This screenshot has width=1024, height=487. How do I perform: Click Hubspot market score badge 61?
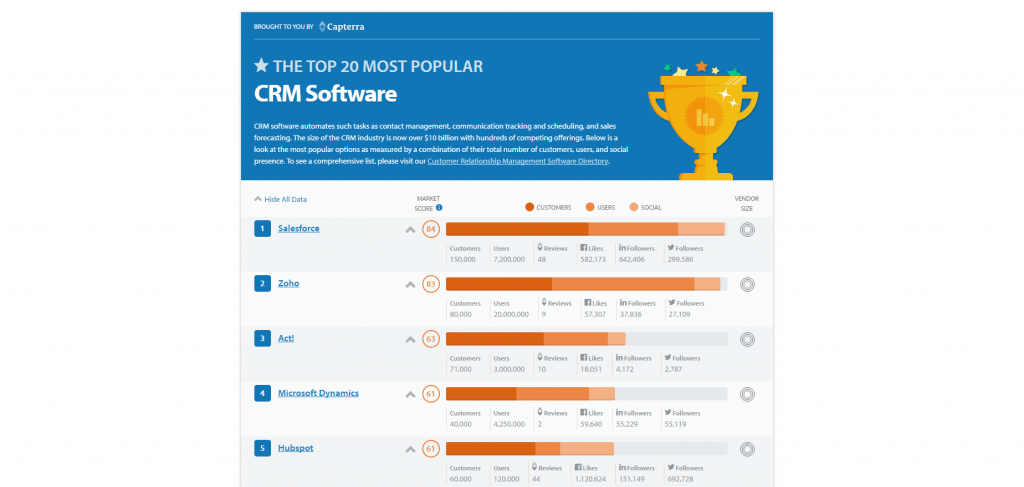pos(430,448)
